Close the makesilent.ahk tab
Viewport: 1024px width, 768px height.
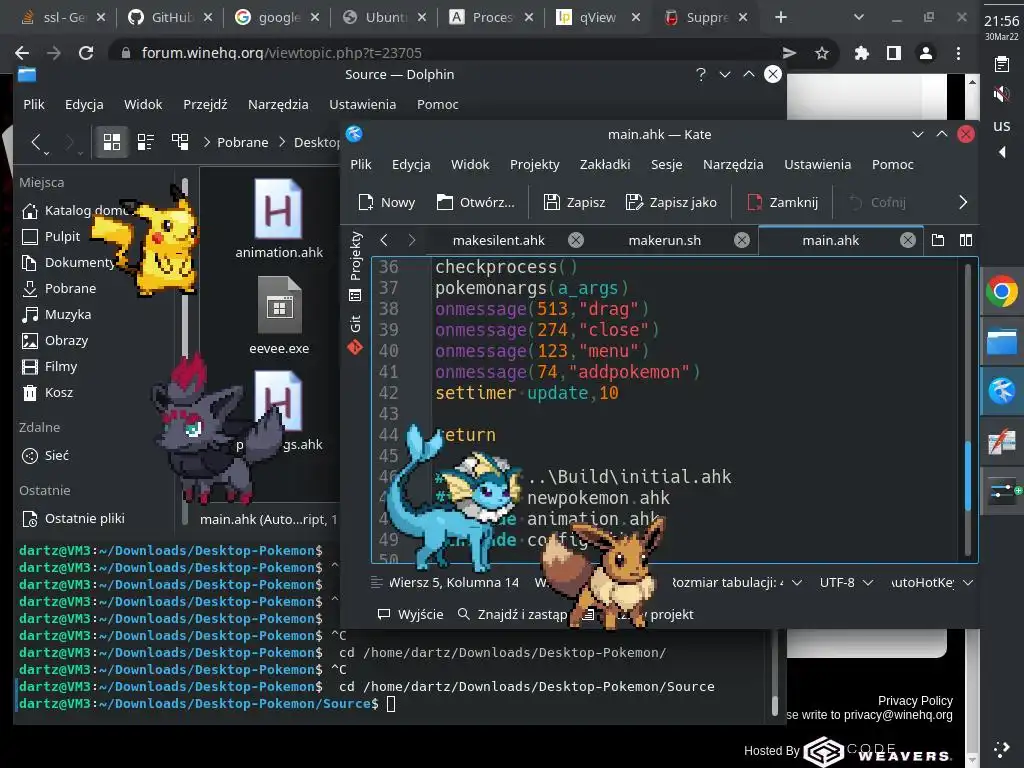click(575, 240)
